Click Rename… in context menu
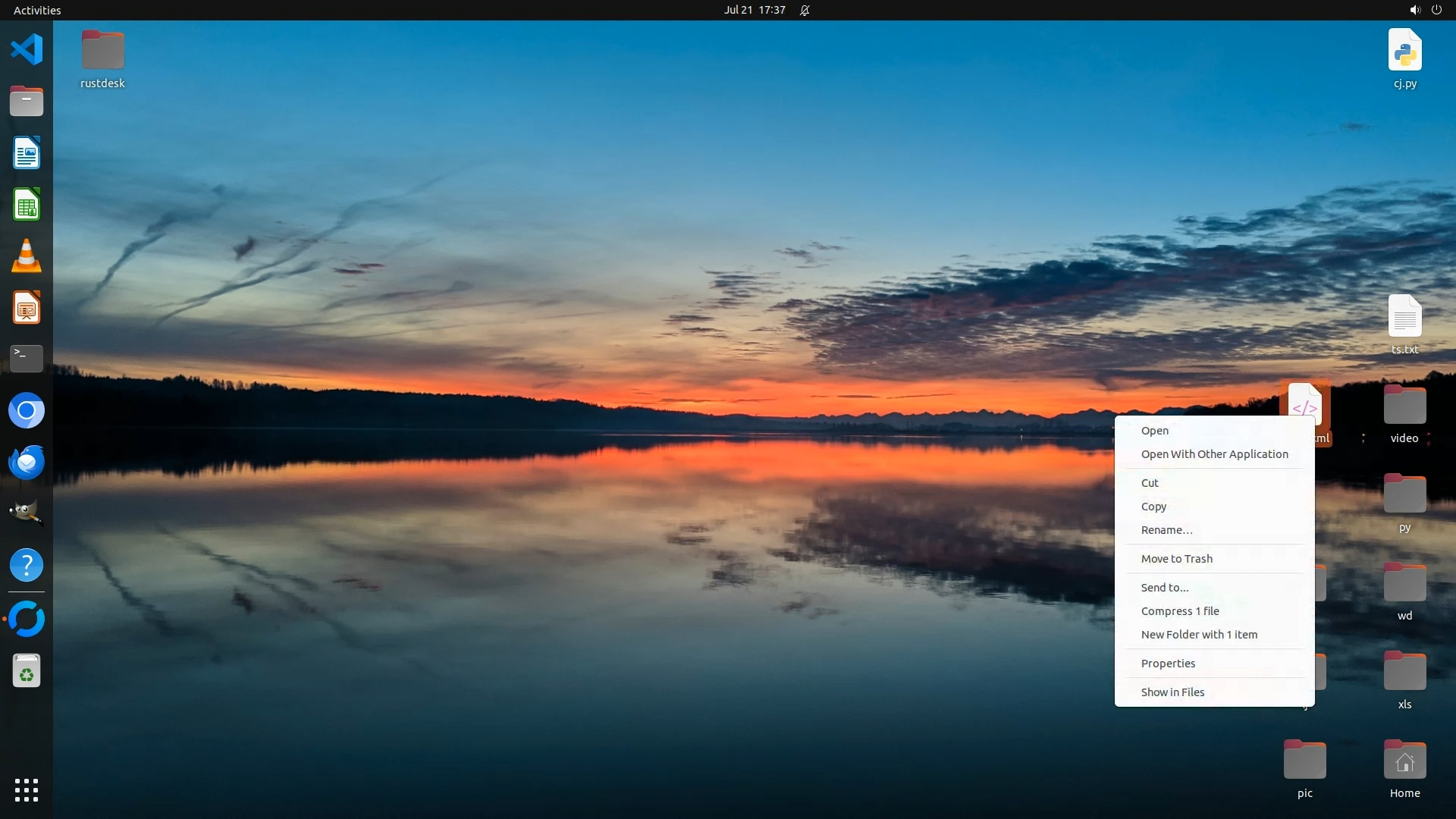This screenshot has height=819, width=1456. [1166, 530]
